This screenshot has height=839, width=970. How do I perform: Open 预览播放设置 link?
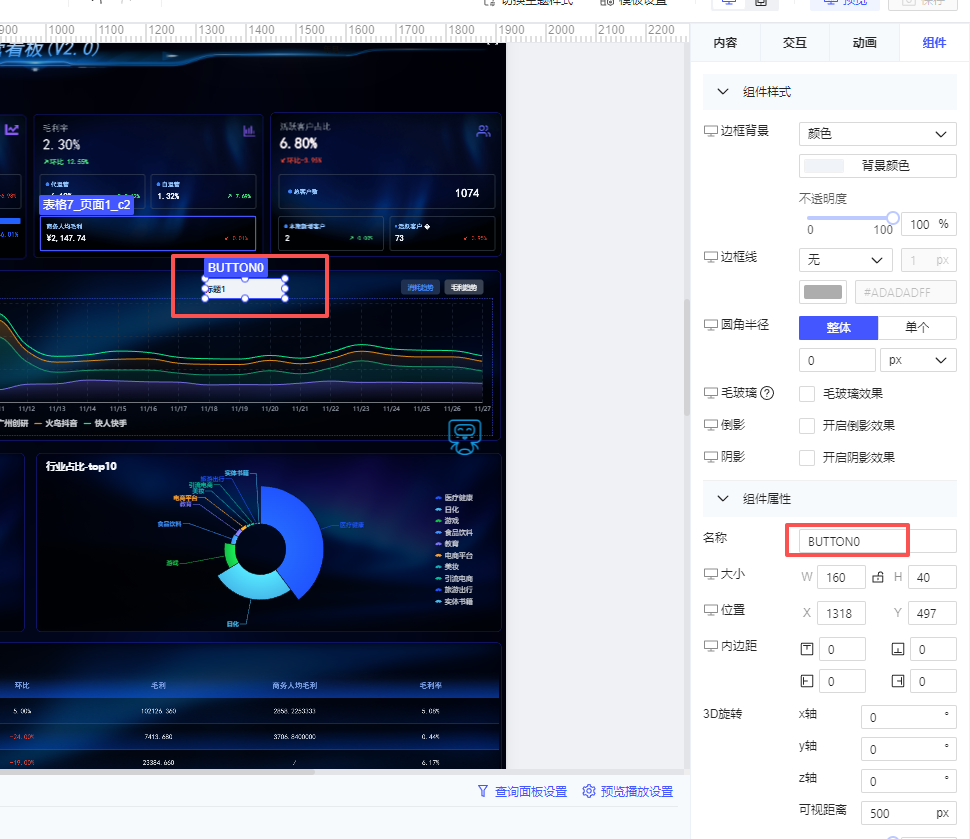(x=637, y=791)
